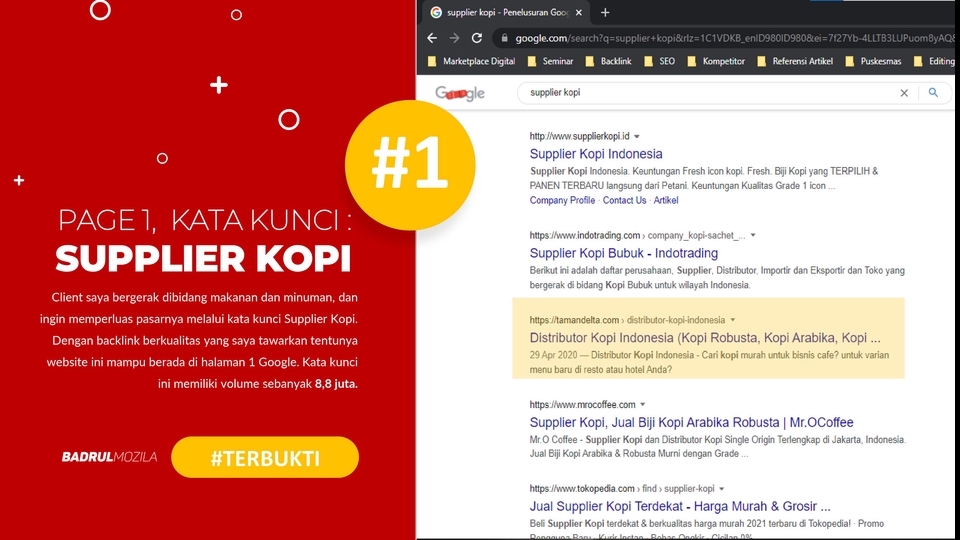The height and width of the screenshot is (540, 960).
Task: Click the address bar URL
Action: 733,38
